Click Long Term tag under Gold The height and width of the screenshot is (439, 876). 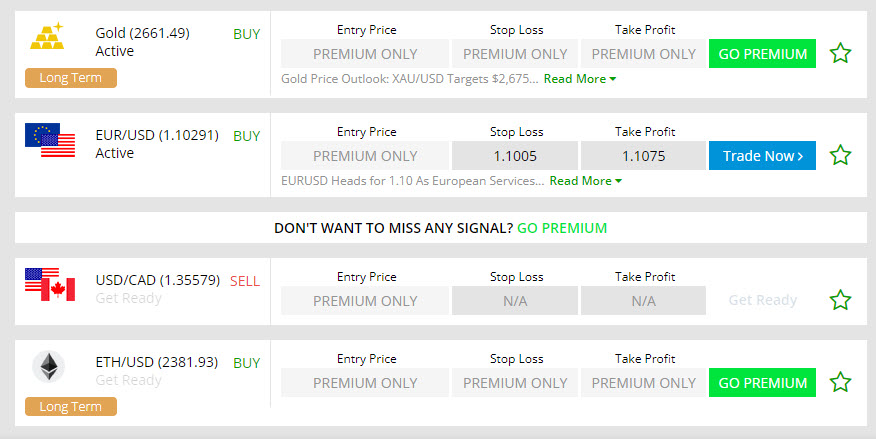coord(71,78)
